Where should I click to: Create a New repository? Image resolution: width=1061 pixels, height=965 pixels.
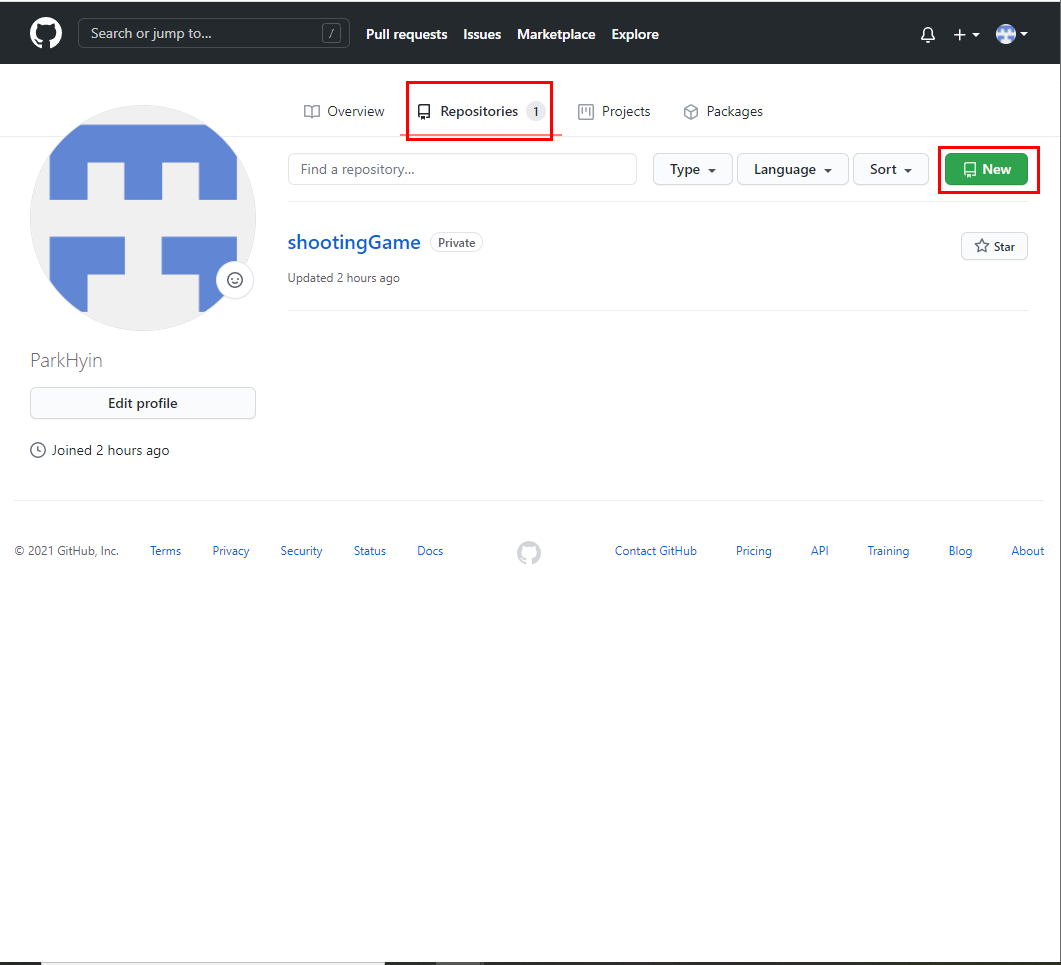pos(987,169)
